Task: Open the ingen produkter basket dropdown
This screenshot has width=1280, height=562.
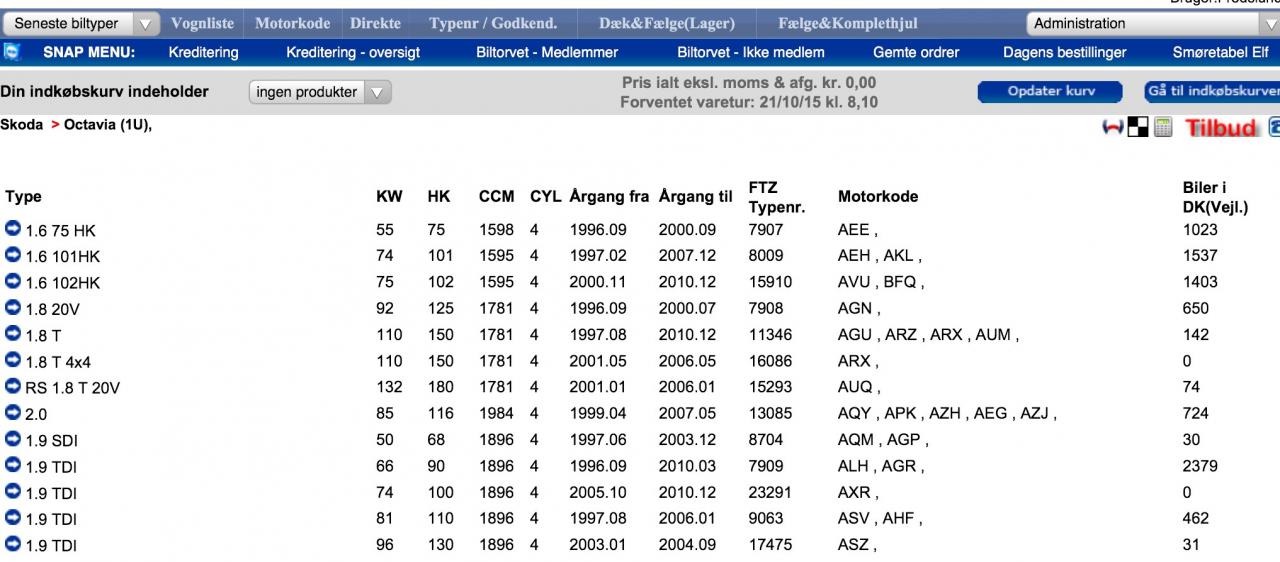Action: pyautogui.click(x=319, y=92)
